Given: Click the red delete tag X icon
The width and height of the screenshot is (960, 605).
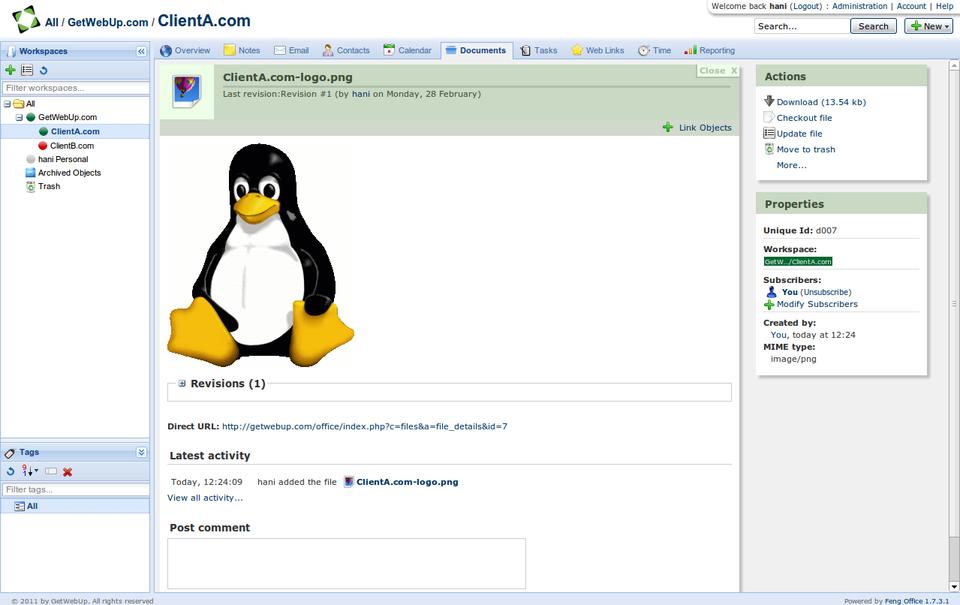Looking at the screenshot, I should tap(68, 472).
